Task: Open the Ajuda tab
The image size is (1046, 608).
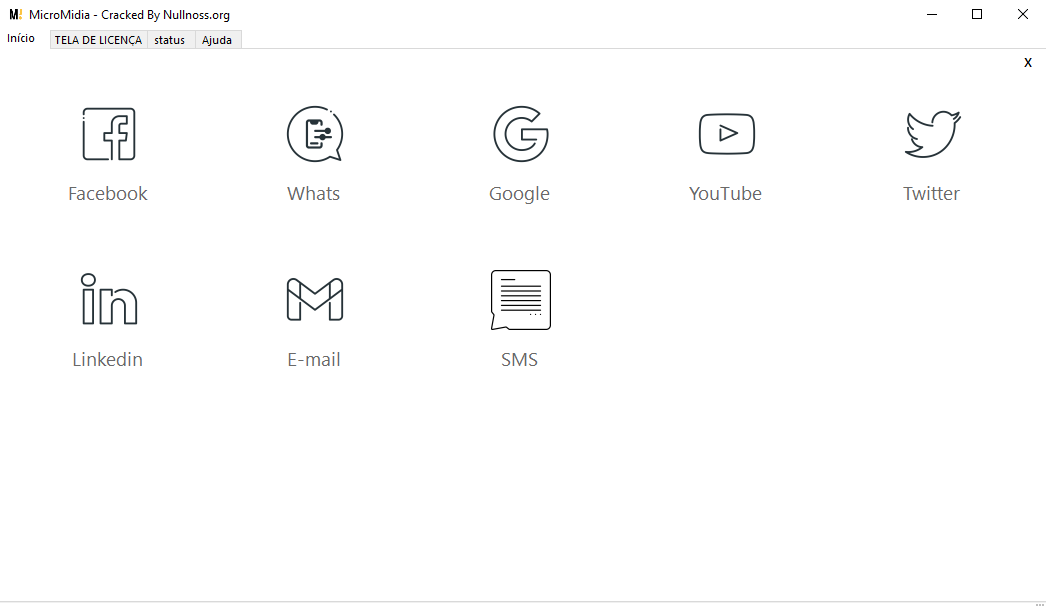Action: coord(217,40)
